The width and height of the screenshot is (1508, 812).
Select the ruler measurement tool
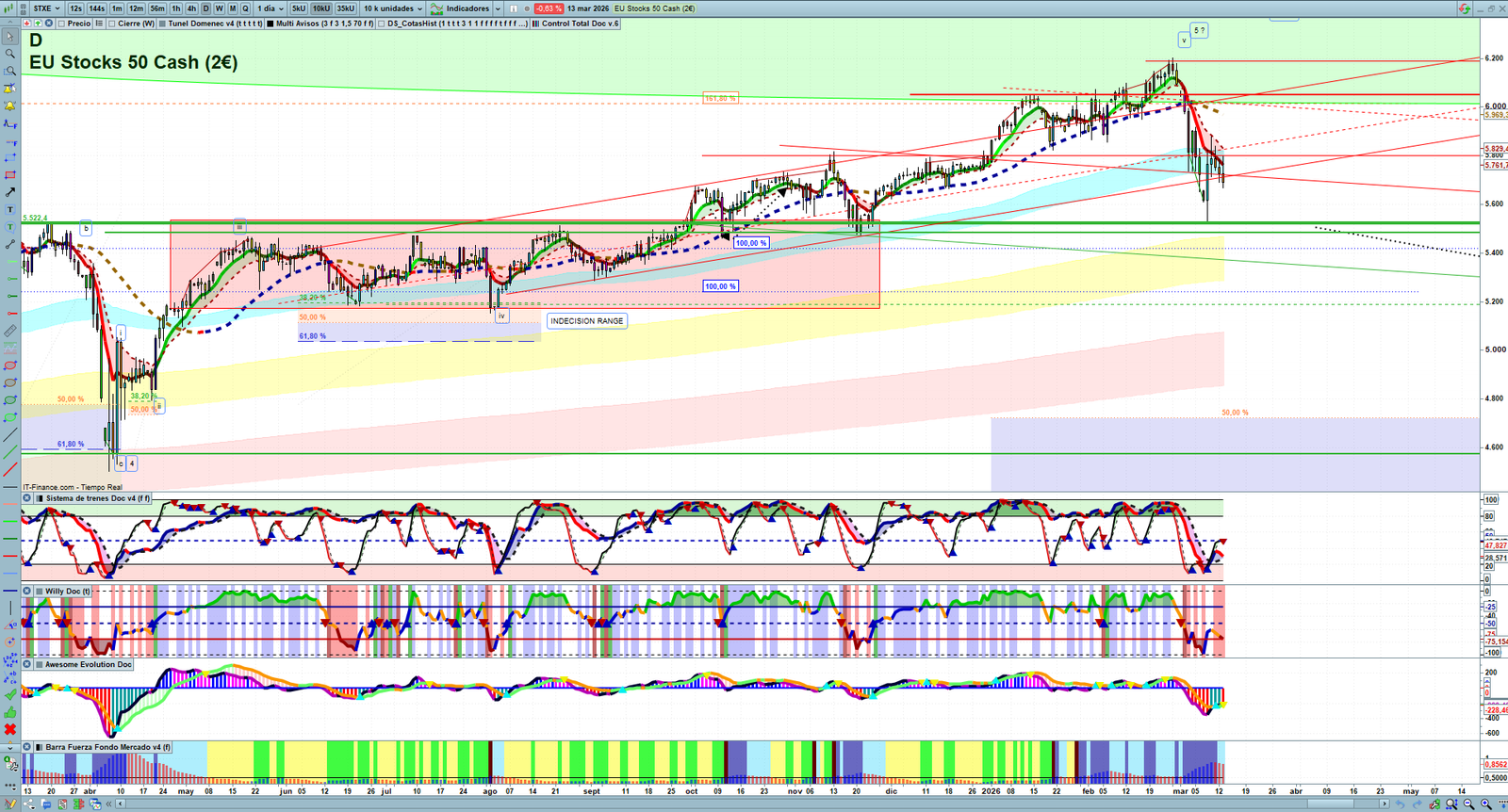[x=10, y=331]
